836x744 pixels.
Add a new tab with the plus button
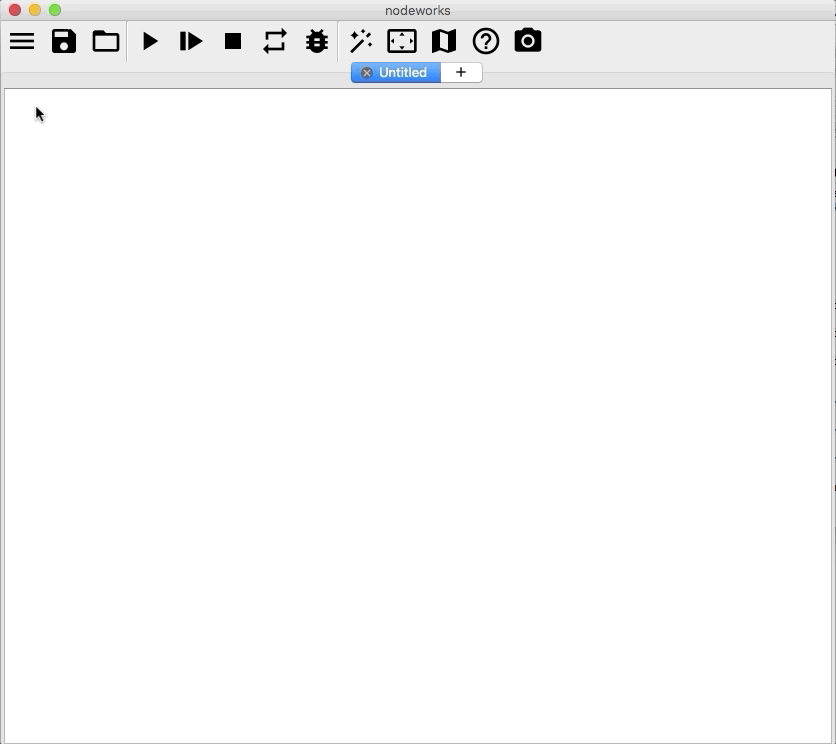click(x=461, y=73)
